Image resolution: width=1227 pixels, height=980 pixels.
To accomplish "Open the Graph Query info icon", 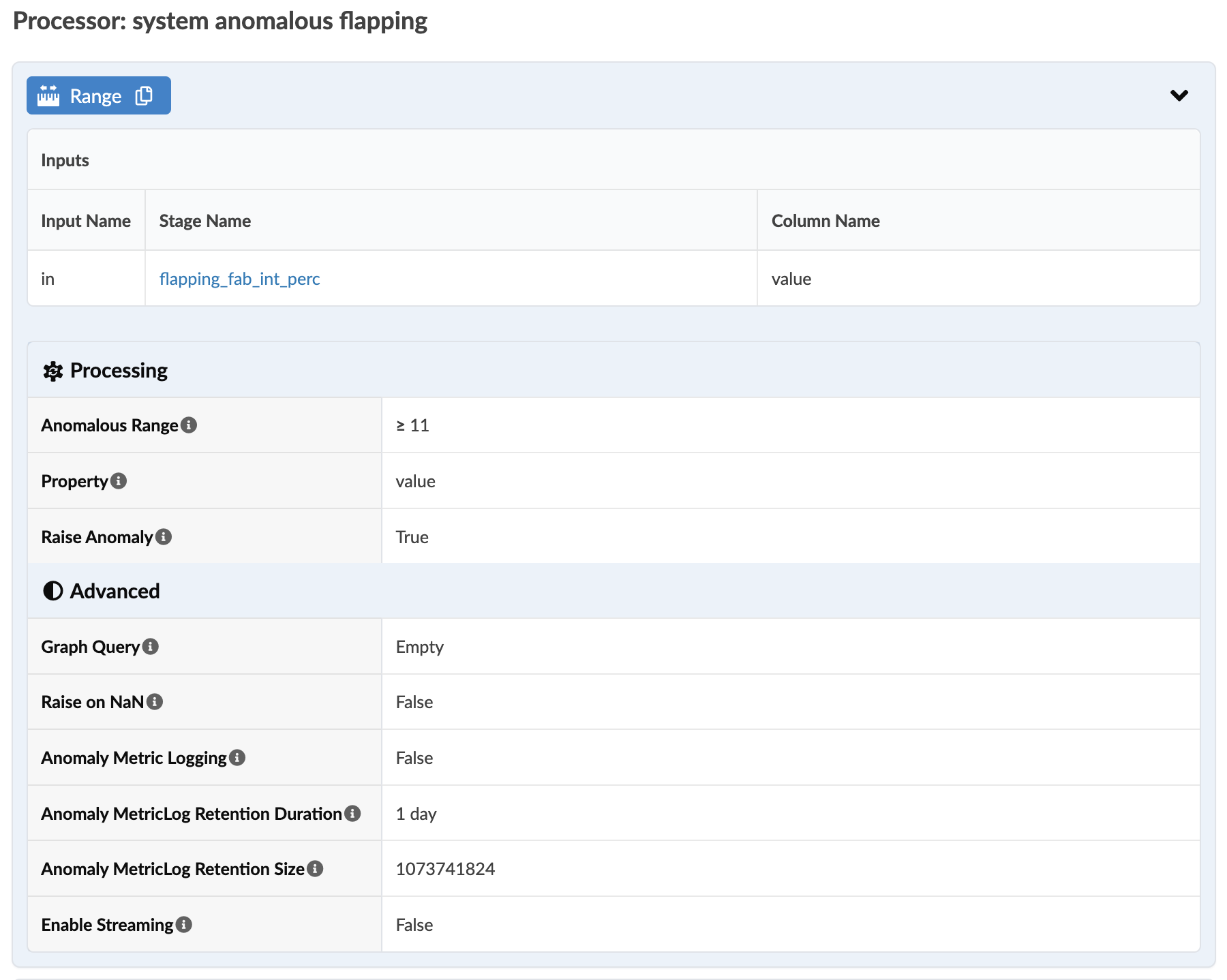I will tap(151, 647).
